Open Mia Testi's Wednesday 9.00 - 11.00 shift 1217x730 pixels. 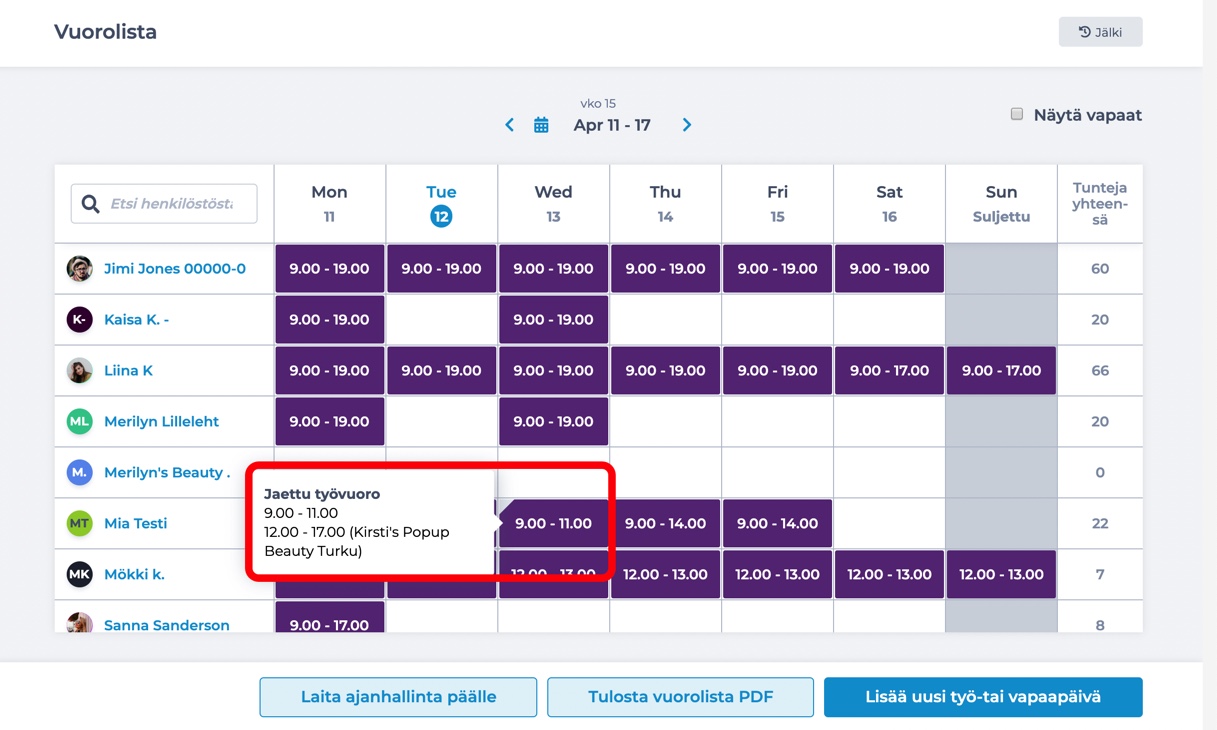(x=553, y=524)
